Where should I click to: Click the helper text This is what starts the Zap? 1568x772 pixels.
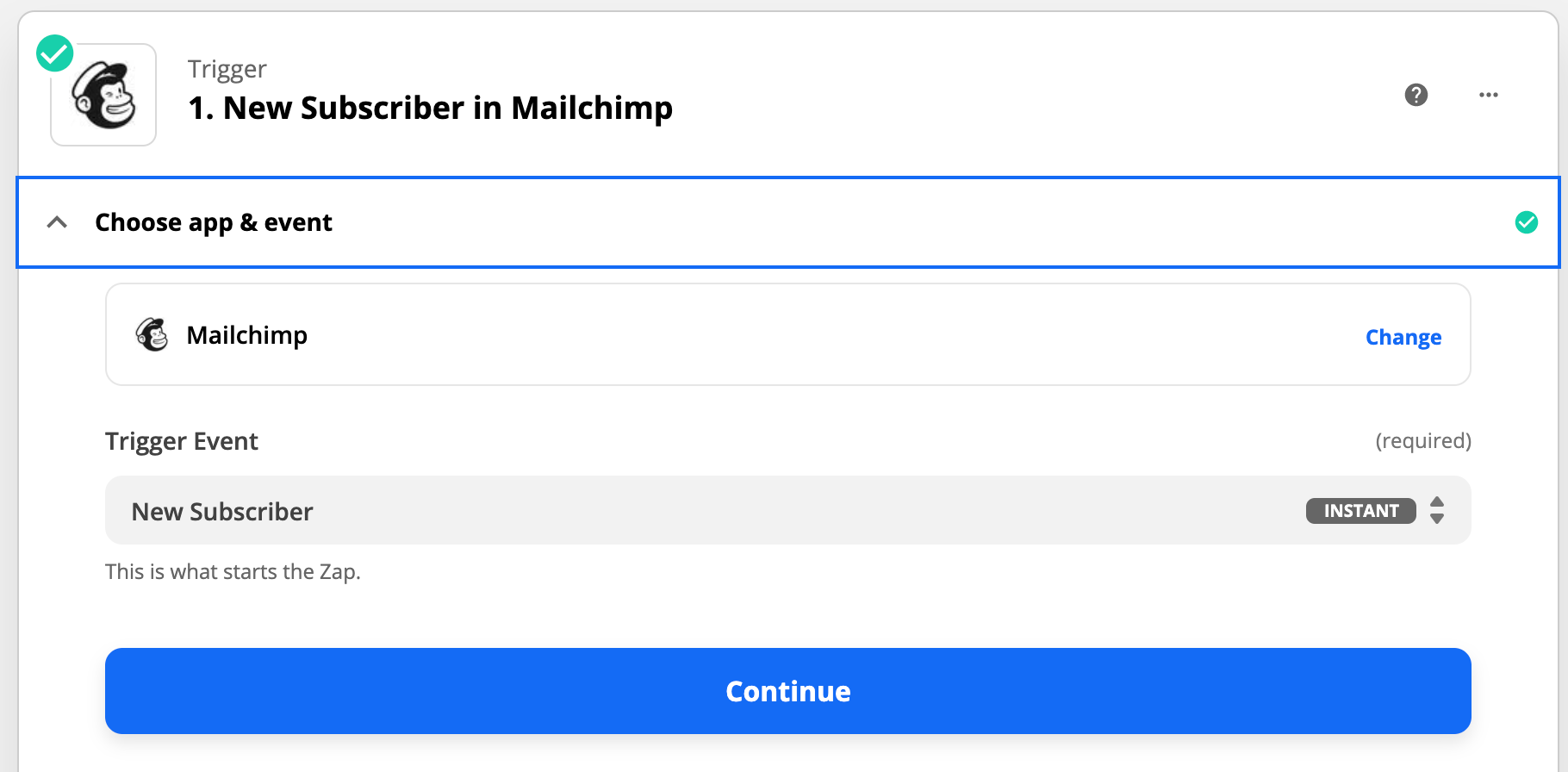point(233,572)
